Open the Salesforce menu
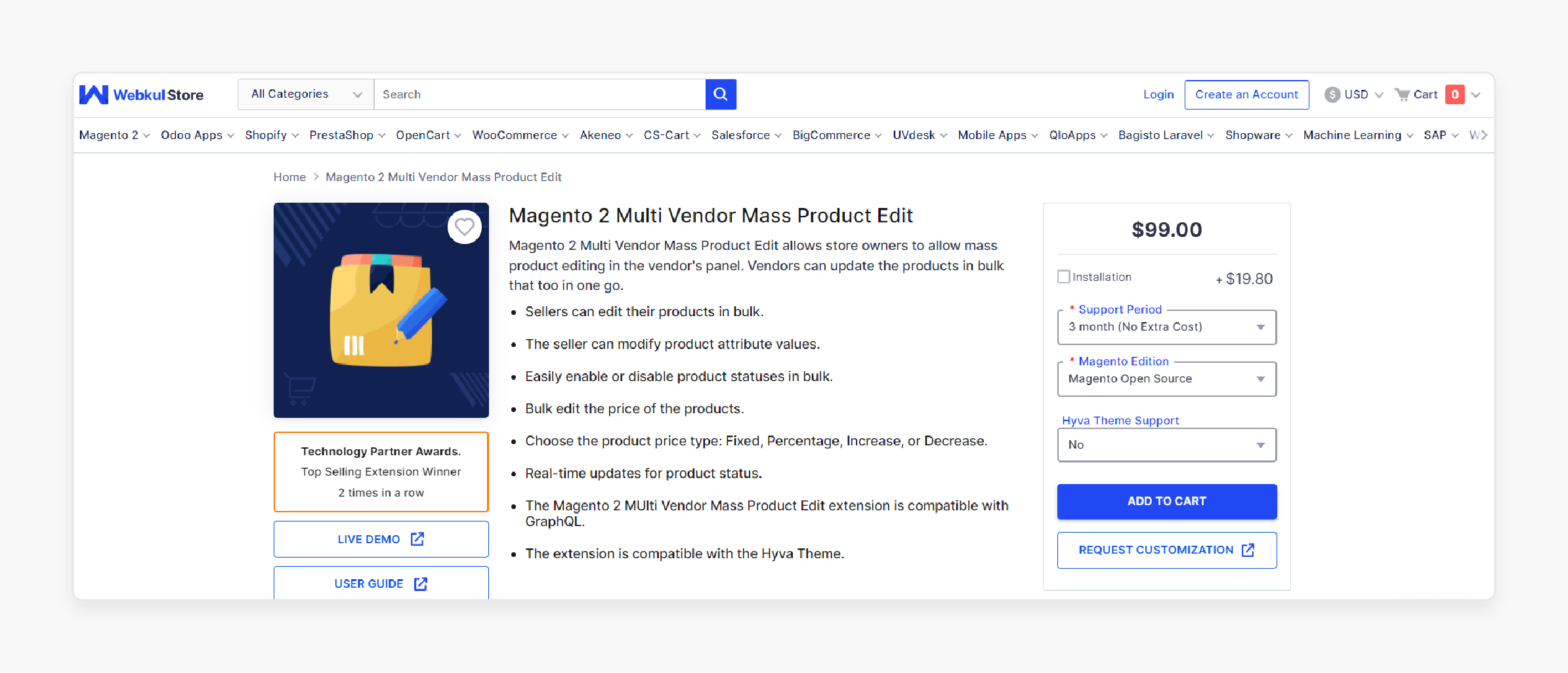This screenshot has width=1568, height=673. [x=746, y=135]
